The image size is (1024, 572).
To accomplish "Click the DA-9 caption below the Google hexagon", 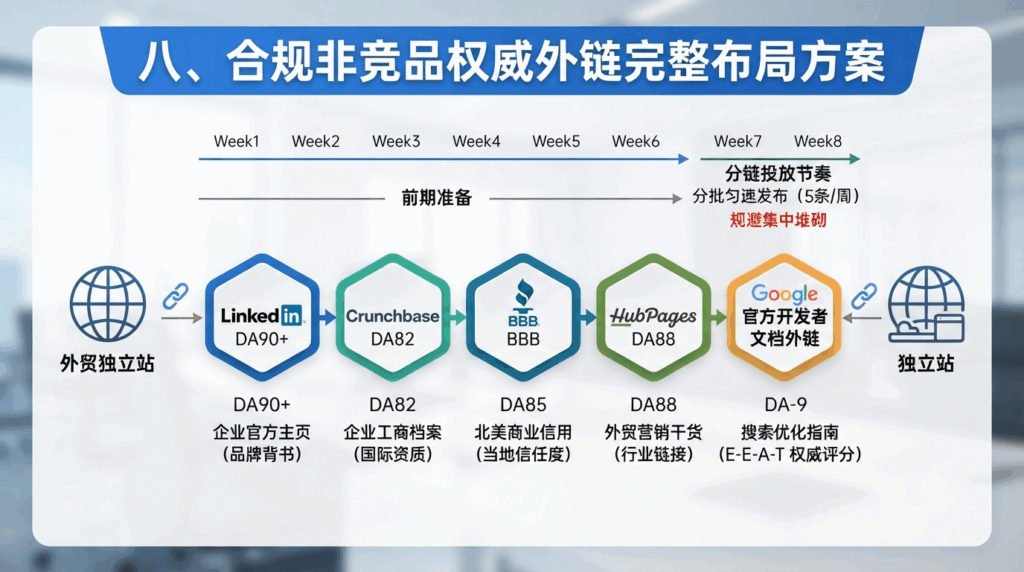I will coord(786,405).
